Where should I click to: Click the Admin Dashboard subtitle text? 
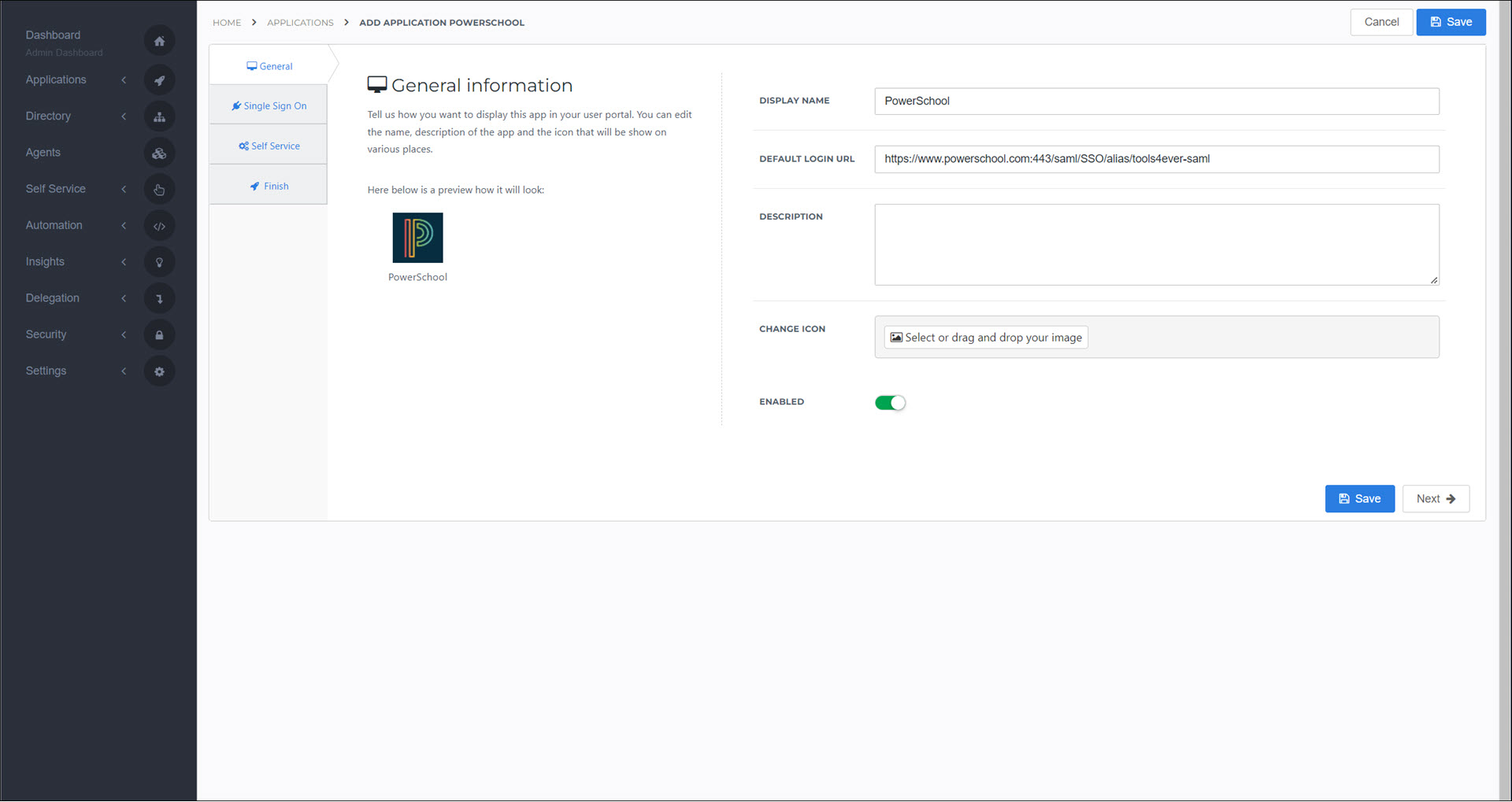click(x=64, y=53)
